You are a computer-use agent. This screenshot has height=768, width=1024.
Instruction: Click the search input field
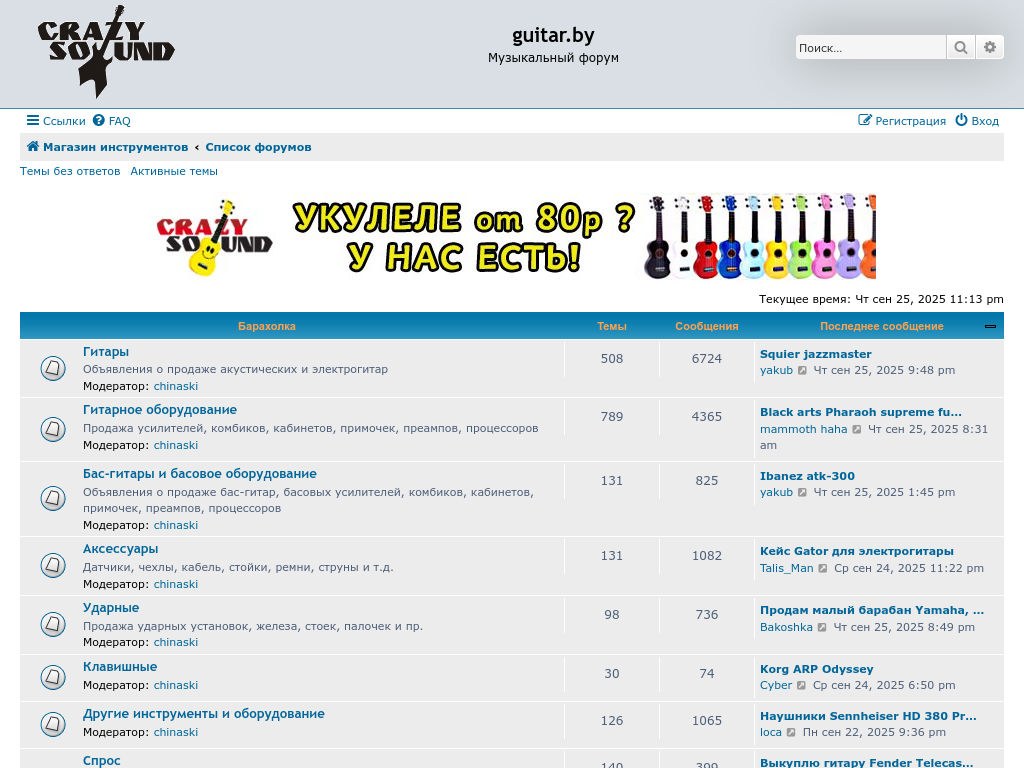click(870, 47)
